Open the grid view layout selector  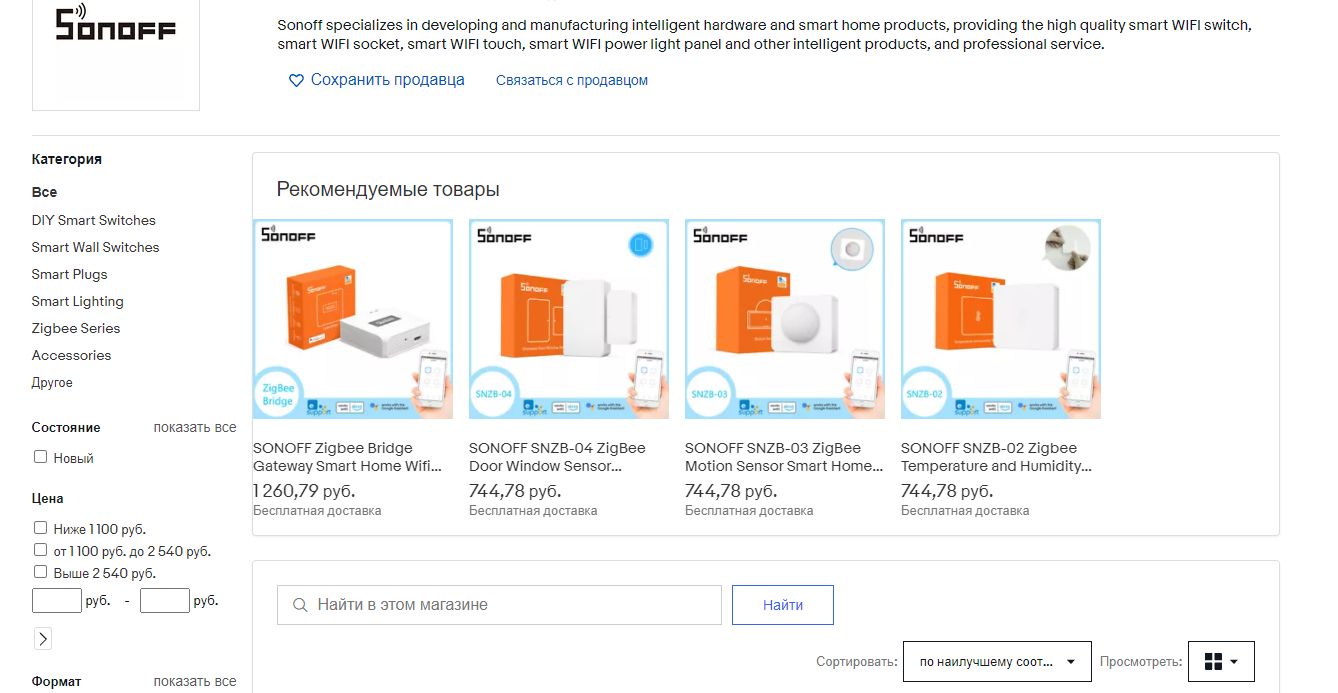click(x=1221, y=662)
